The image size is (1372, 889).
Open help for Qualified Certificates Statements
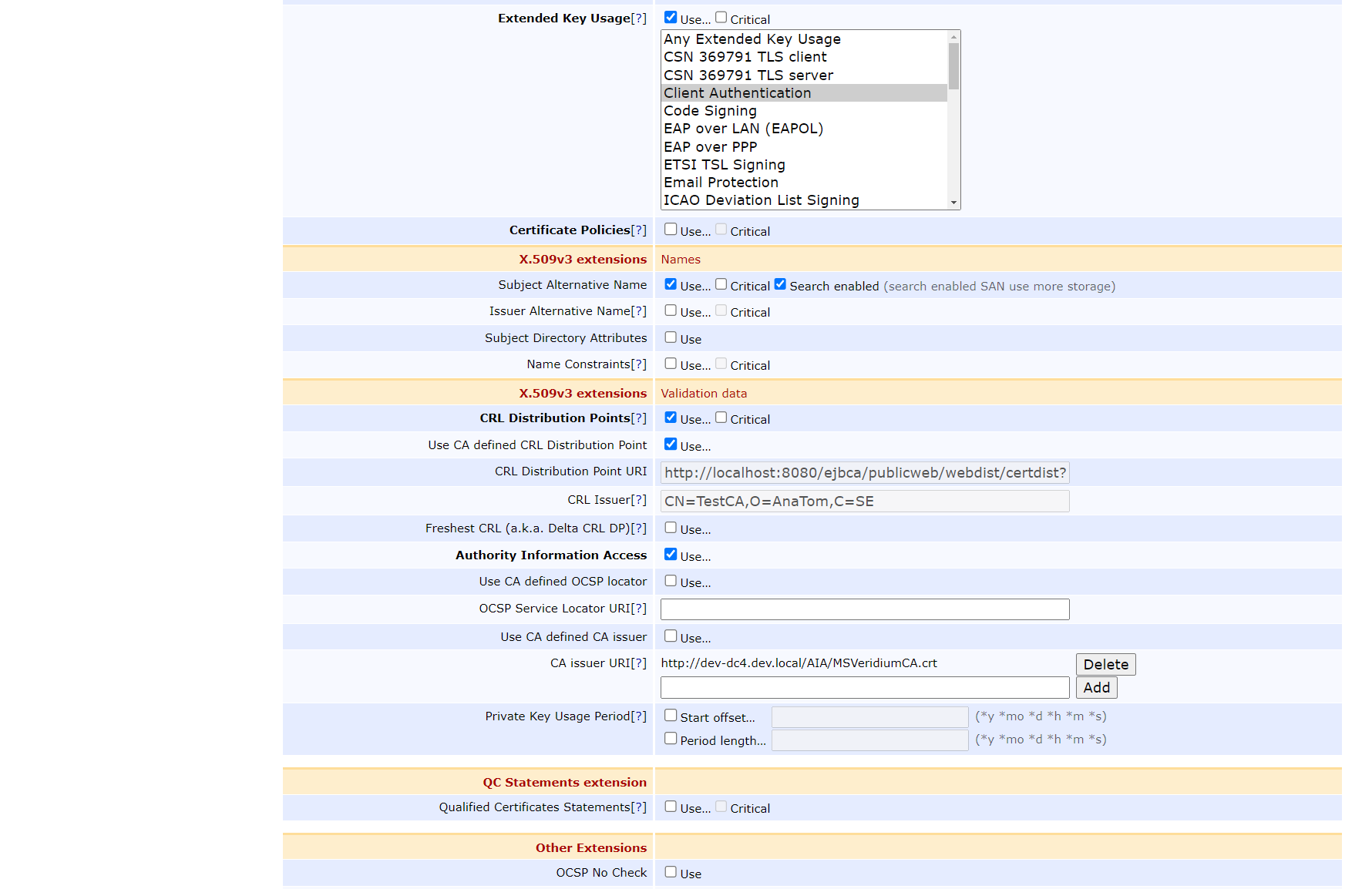(638, 807)
